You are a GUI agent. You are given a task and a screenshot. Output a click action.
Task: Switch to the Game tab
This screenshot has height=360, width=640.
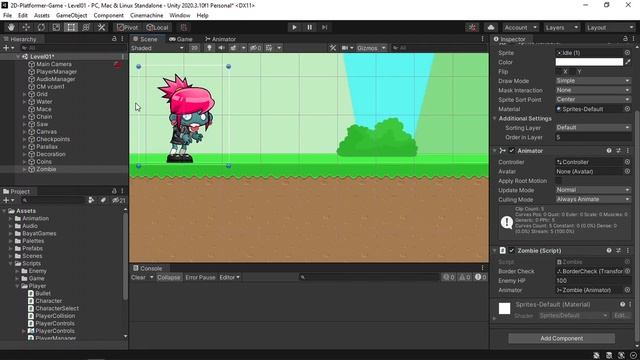tap(180, 39)
